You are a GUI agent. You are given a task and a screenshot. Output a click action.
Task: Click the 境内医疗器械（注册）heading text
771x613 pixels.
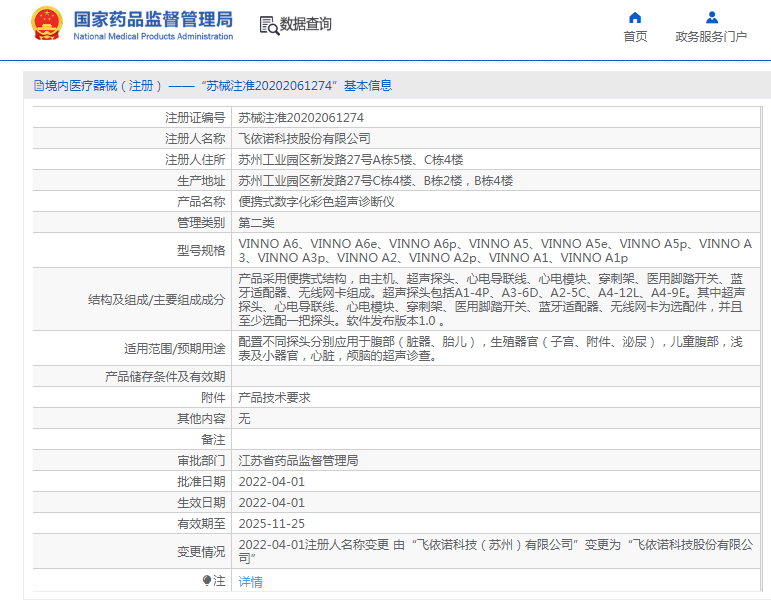click(x=104, y=86)
